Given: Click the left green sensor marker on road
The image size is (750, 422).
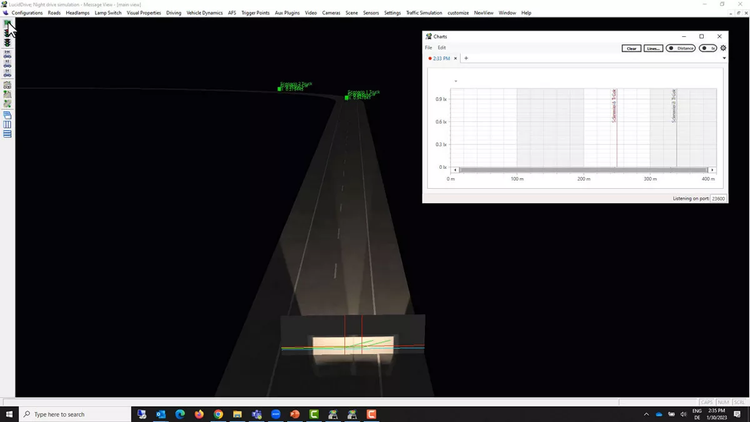Looking at the screenshot, I should (x=279, y=89).
